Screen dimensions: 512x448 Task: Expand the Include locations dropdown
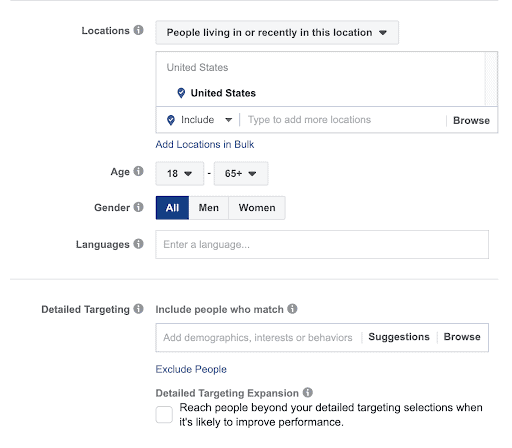coord(199,120)
